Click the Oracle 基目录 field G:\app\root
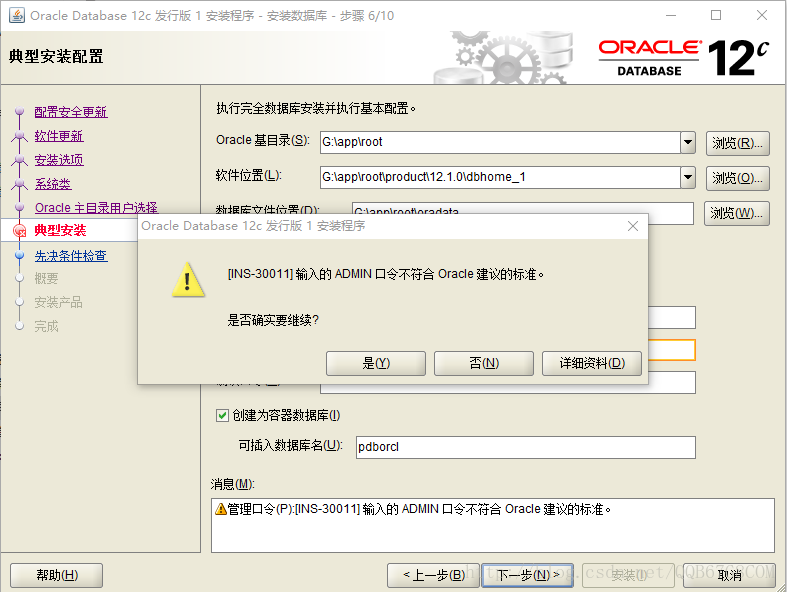 pyautogui.click(x=500, y=143)
